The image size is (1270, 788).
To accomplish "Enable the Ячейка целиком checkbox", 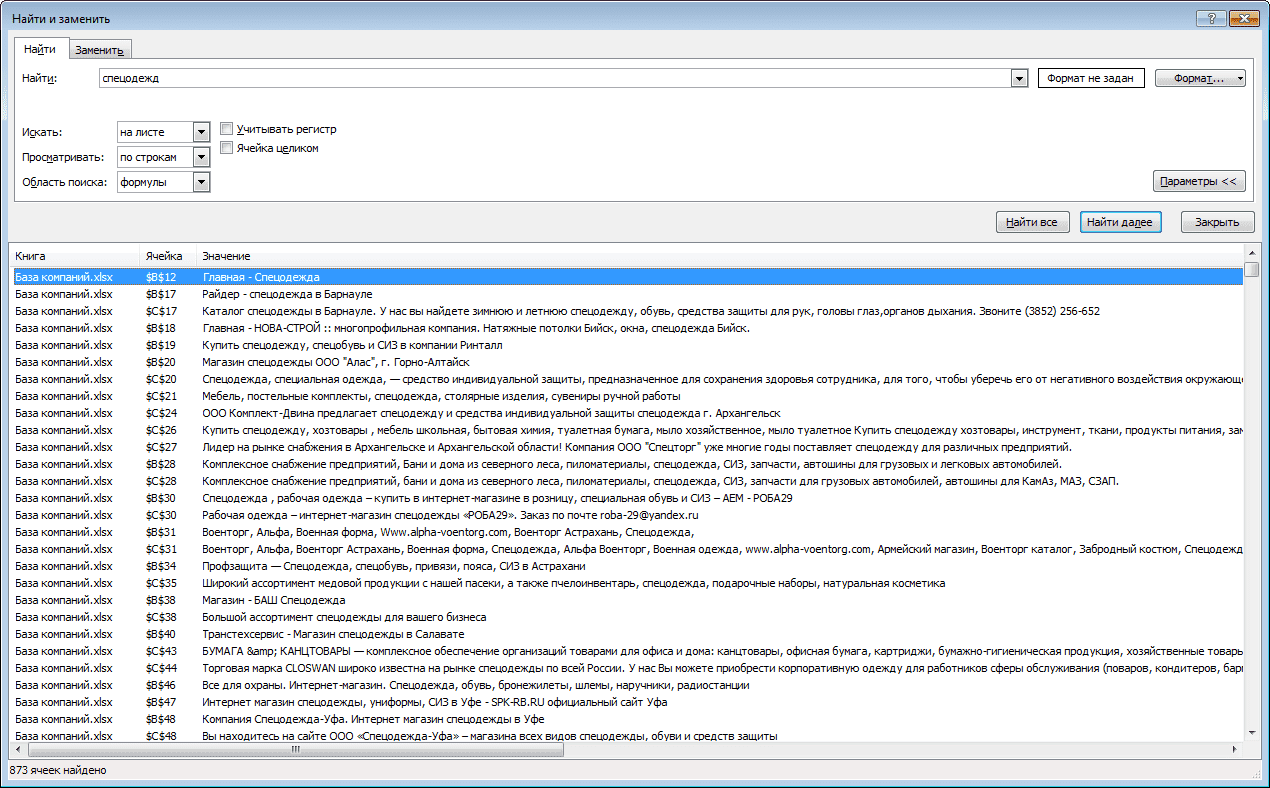I will (x=227, y=148).
